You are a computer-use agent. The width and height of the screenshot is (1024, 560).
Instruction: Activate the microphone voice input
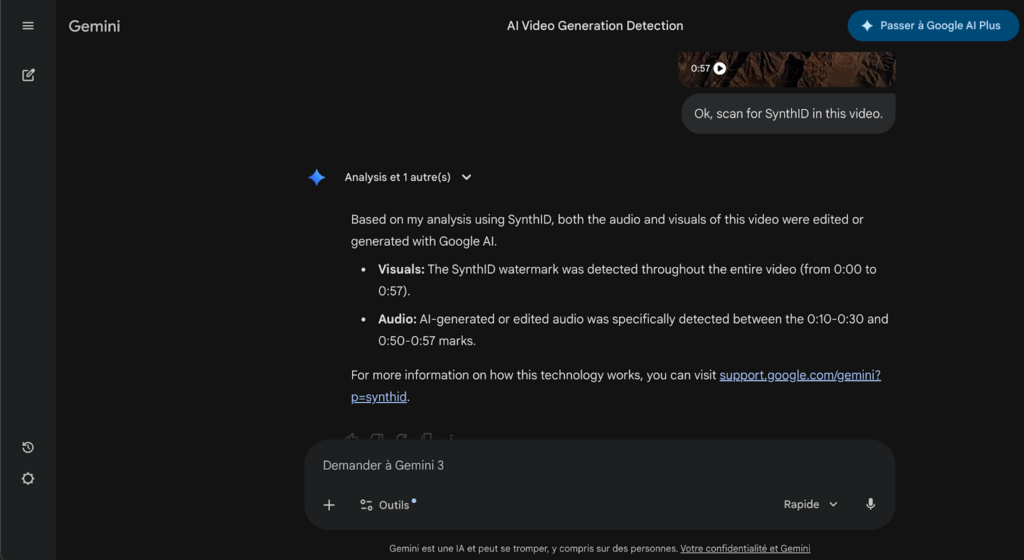coord(870,505)
